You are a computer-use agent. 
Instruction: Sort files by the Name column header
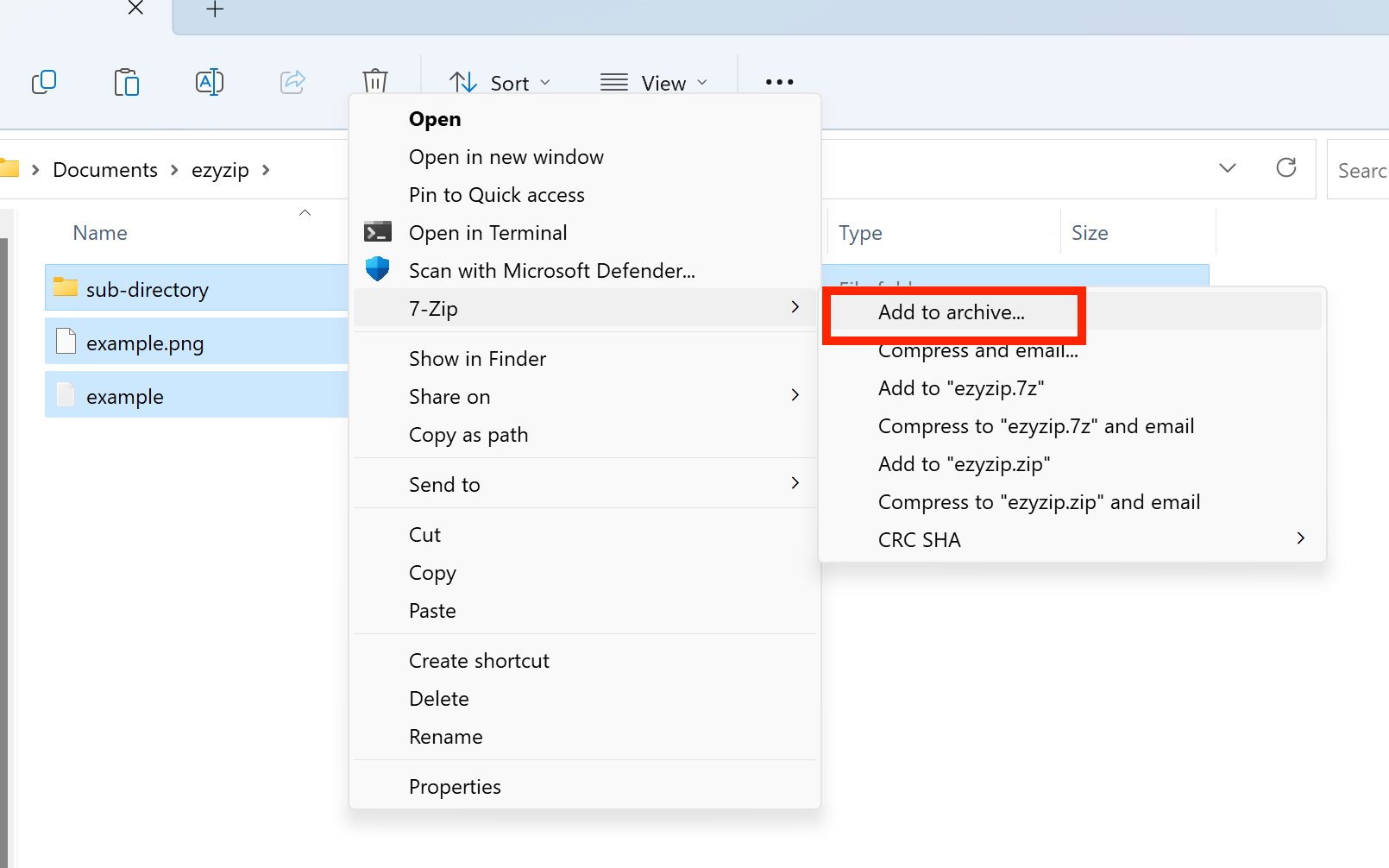(100, 232)
